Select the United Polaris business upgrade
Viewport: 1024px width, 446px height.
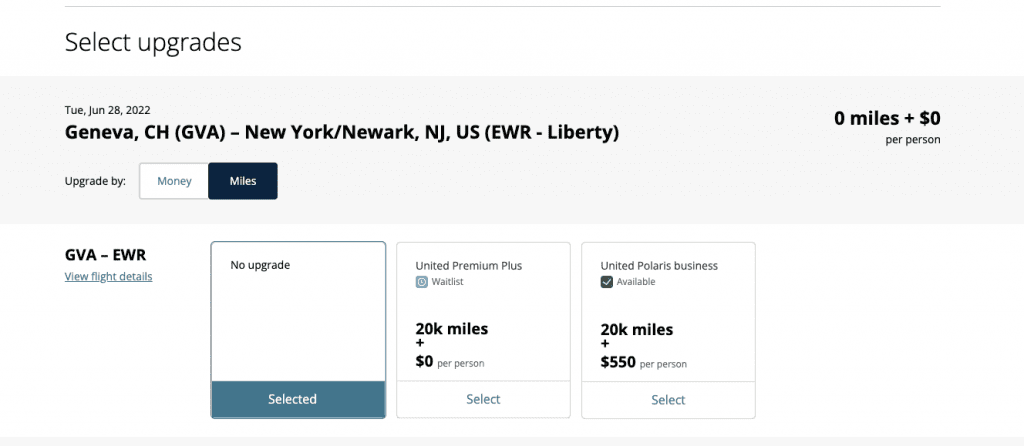tap(668, 399)
